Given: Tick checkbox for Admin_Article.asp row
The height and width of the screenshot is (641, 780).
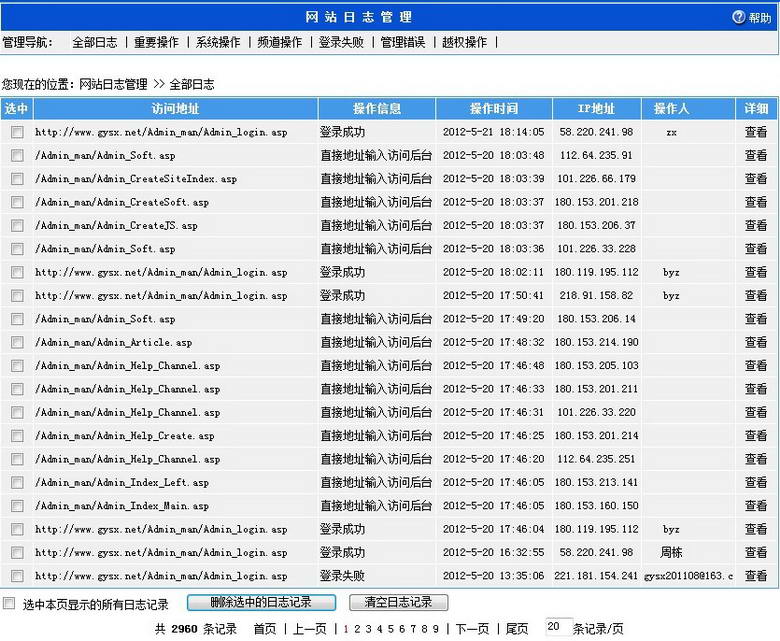Looking at the screenshot, I should [17, 343].
